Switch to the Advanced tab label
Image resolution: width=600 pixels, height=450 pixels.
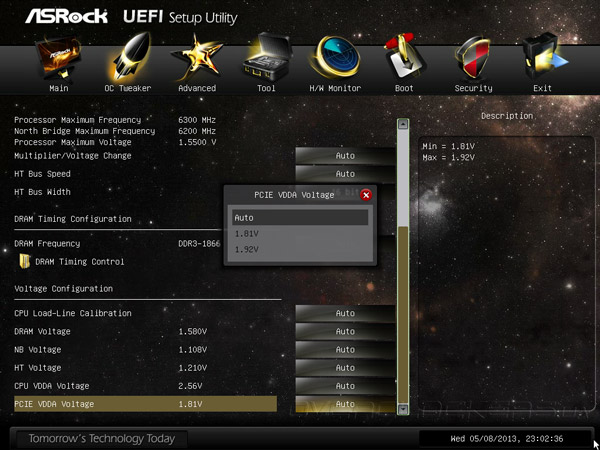(197, 88)
